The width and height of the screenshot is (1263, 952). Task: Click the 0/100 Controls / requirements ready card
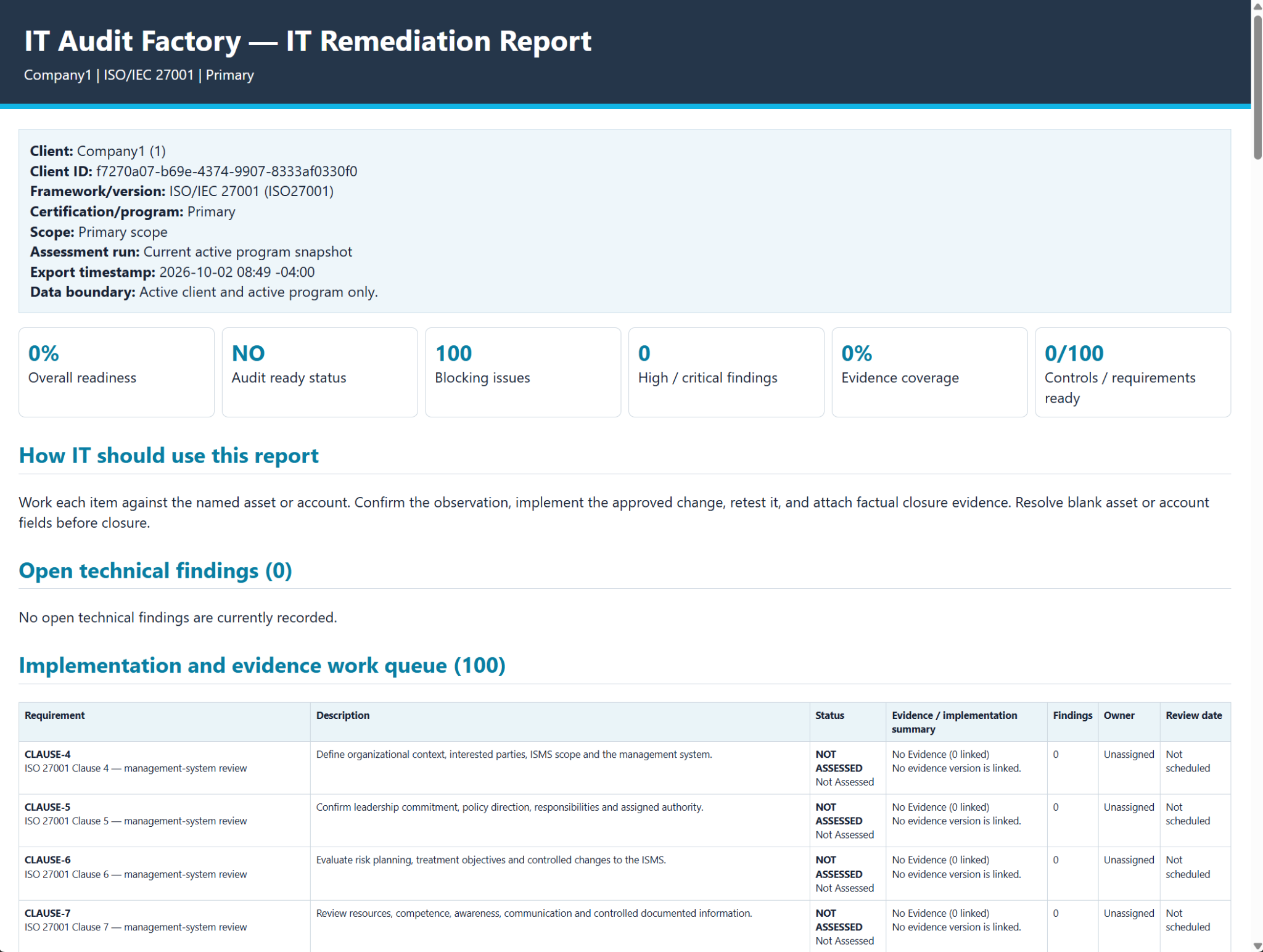pos(1132,372)
